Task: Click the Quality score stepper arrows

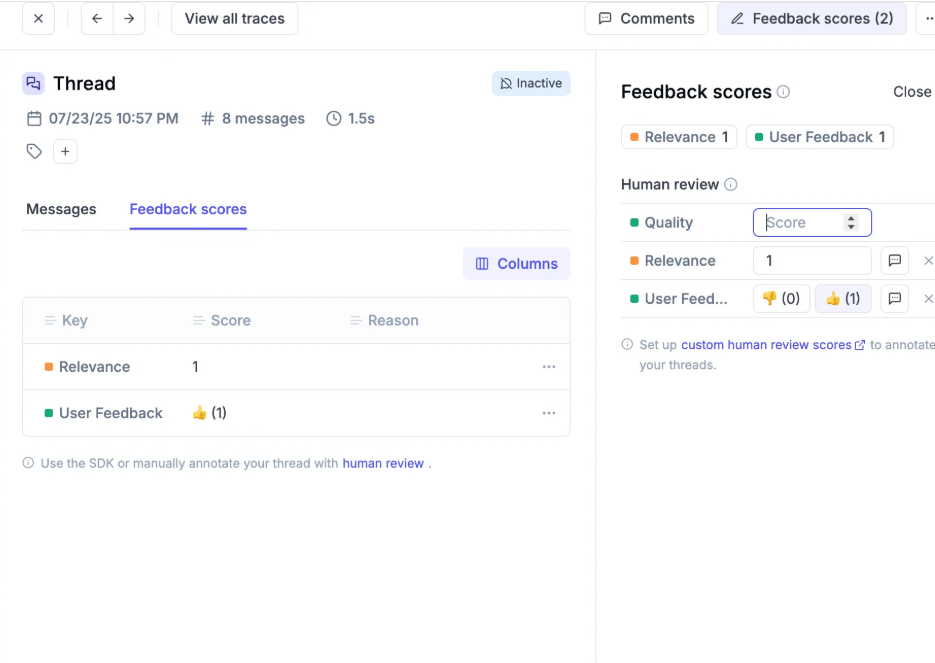Action: (851, 222)
